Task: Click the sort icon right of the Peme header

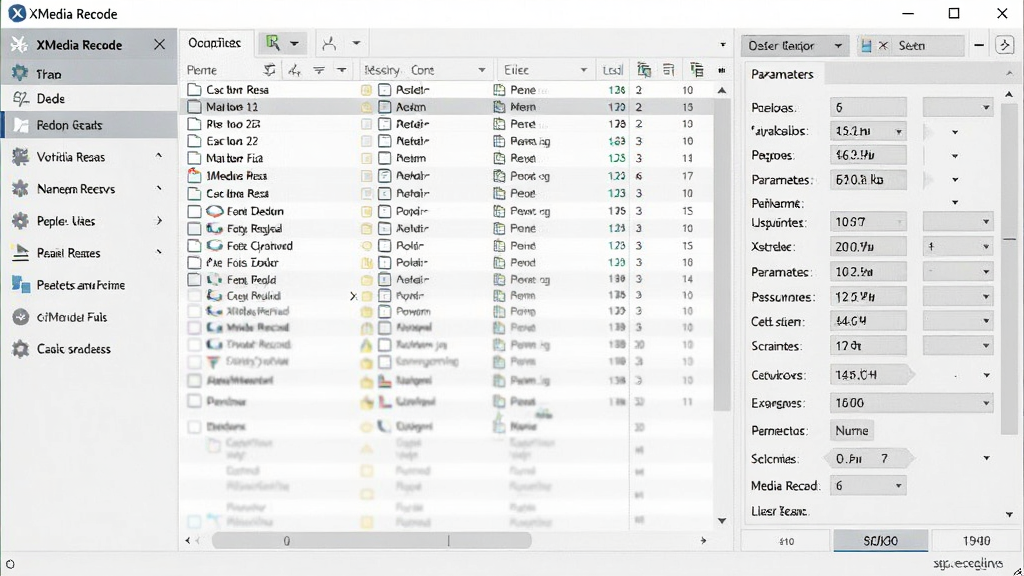Action: coord(269,70)
